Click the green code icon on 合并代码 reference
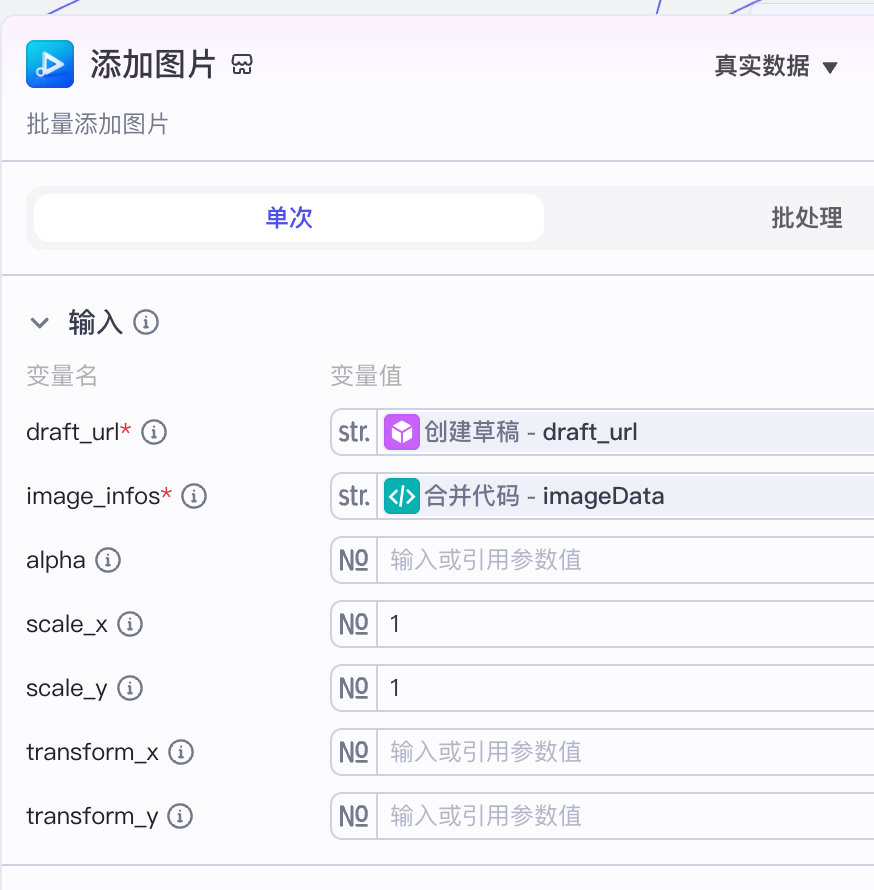Screen dimensions: 874x890 pyautogui.click(x=401, y=495)
